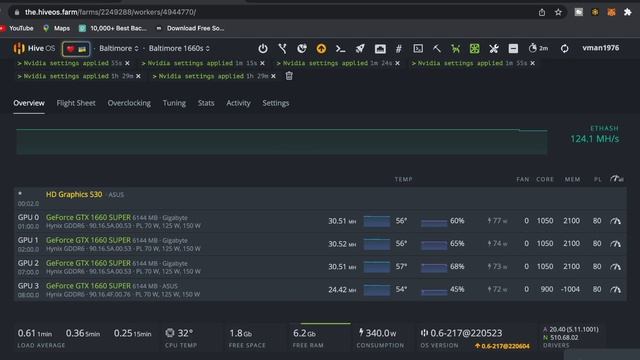Viewport: 640px width, 360px height.
Task: Click the rocket flight sheet icon
Action: (360, 49)
